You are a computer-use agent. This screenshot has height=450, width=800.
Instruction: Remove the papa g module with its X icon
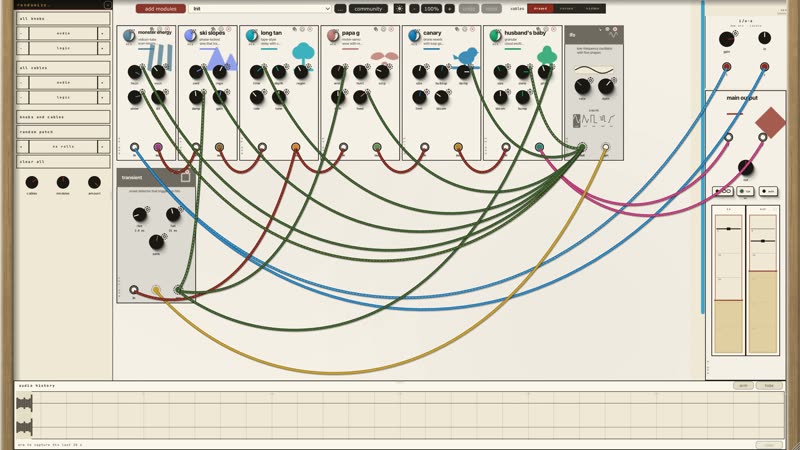coord(391,30)
